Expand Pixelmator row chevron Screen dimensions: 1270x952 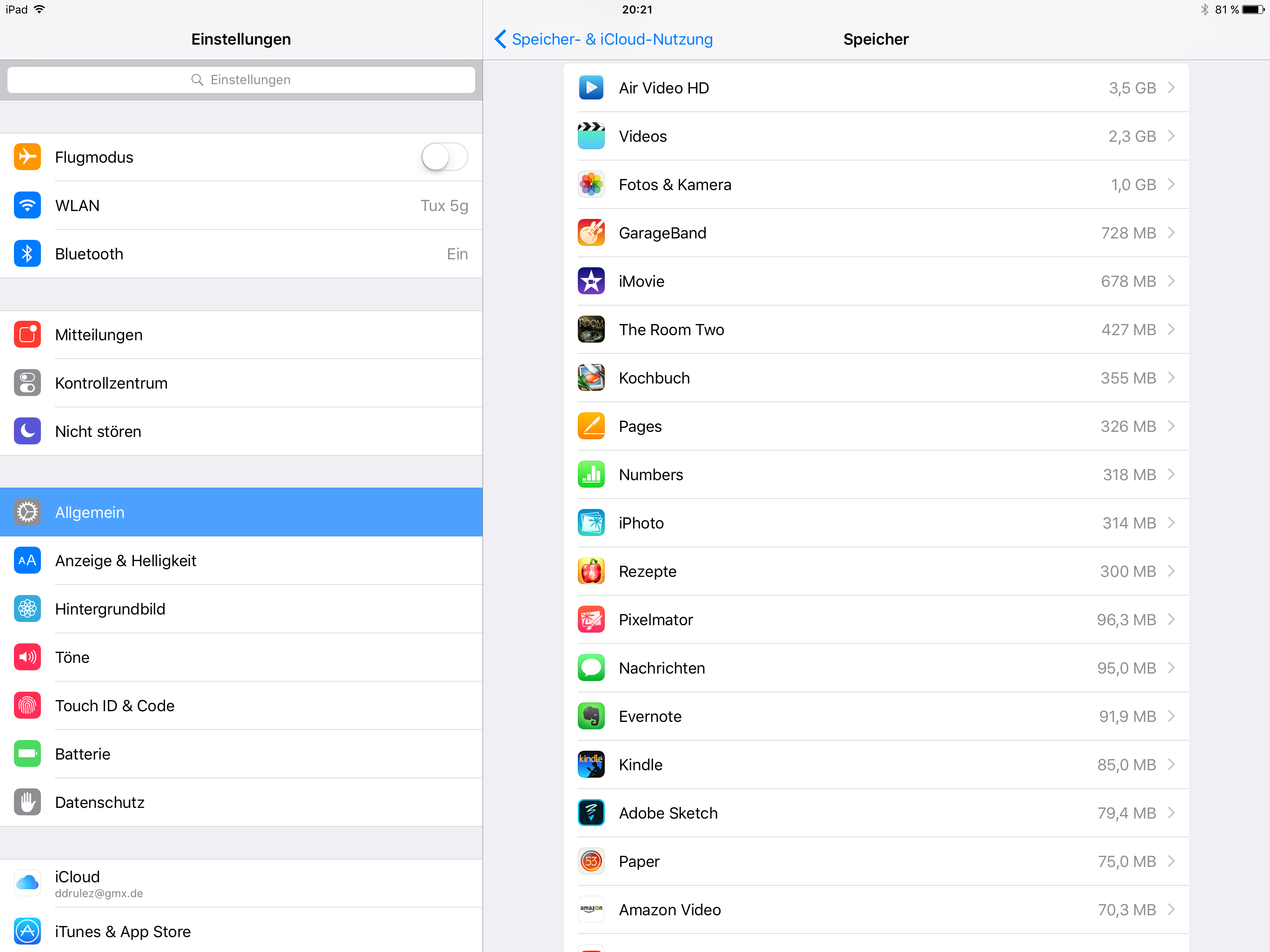[1171, 620]
